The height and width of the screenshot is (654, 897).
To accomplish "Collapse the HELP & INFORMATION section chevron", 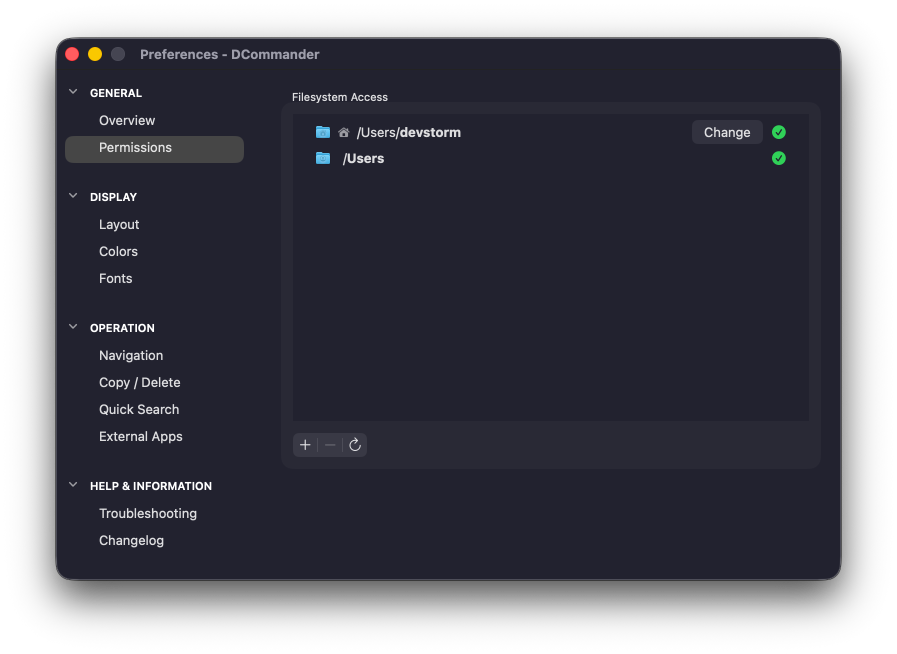I will 72,486.
